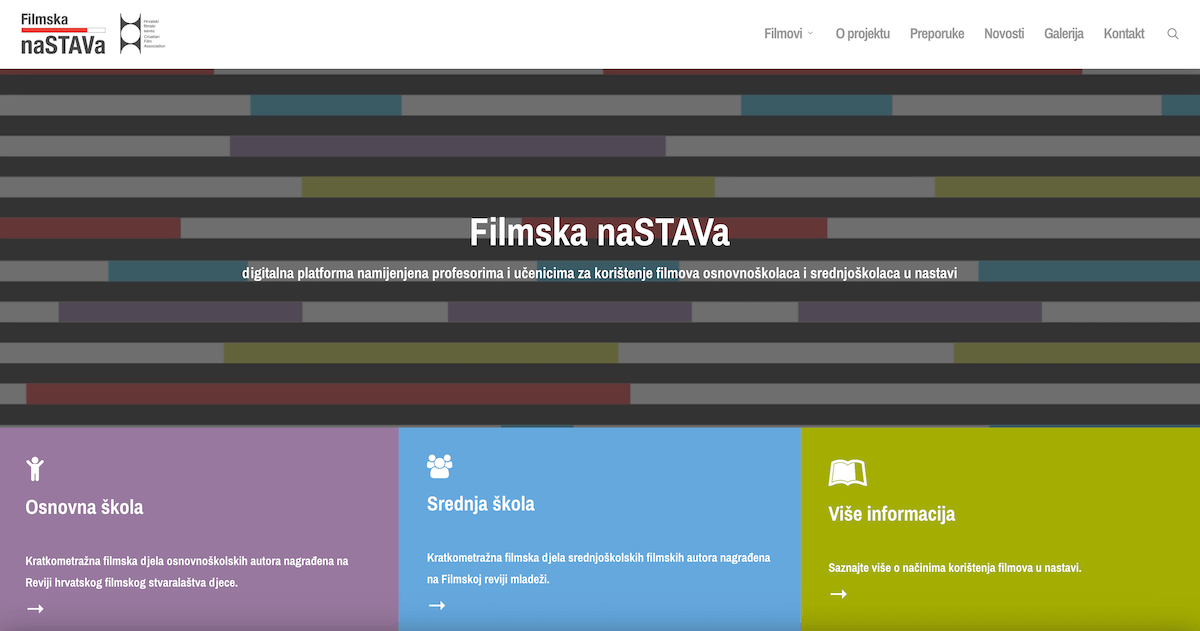
Task: Open the Osnovna škola heading link
Action: pyautogui.click(x=84, y=507)
